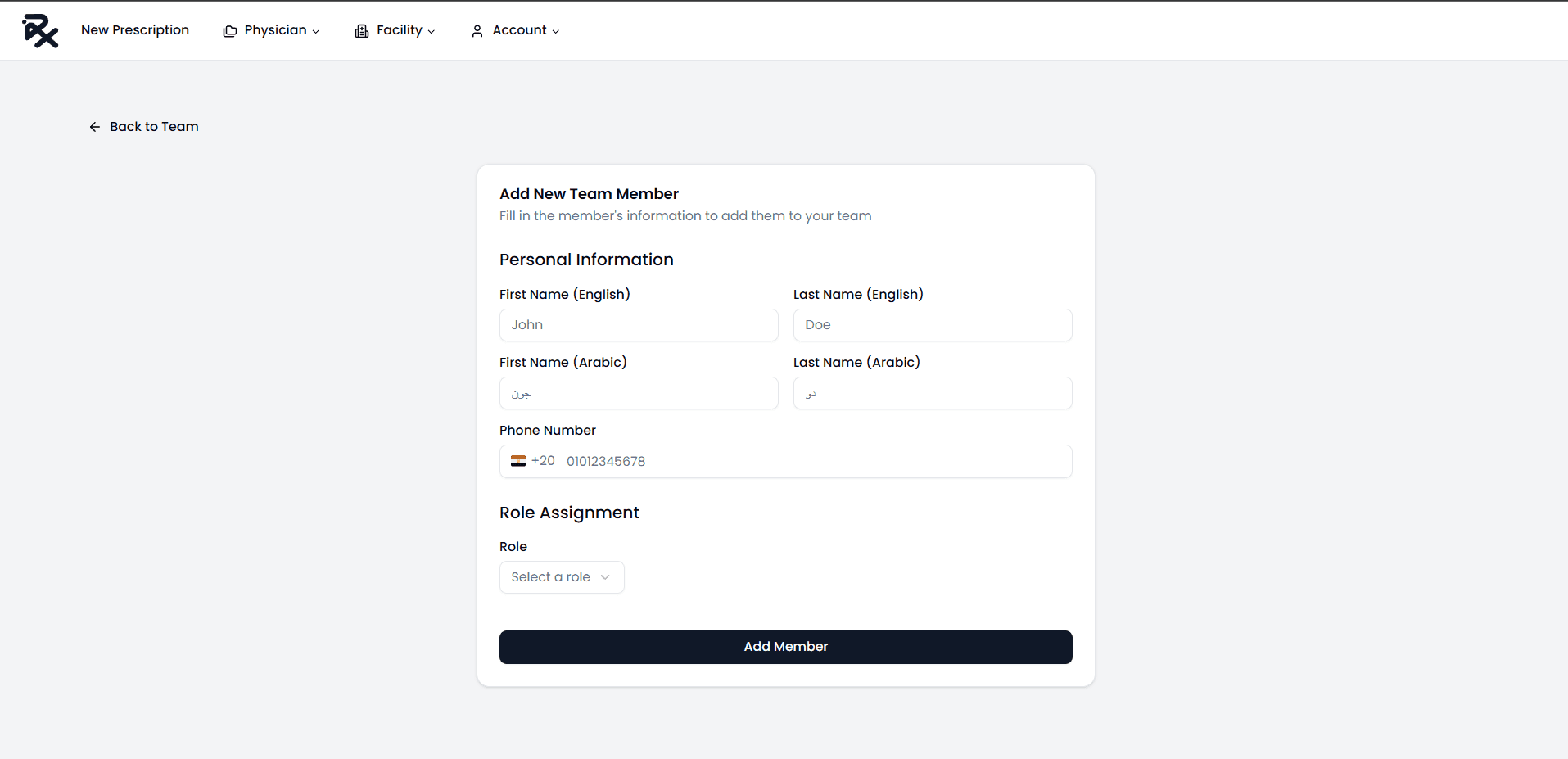Expand the Facility menu chevron
This screenshot has width=1568, height=759.
click(x=432, y=32)
